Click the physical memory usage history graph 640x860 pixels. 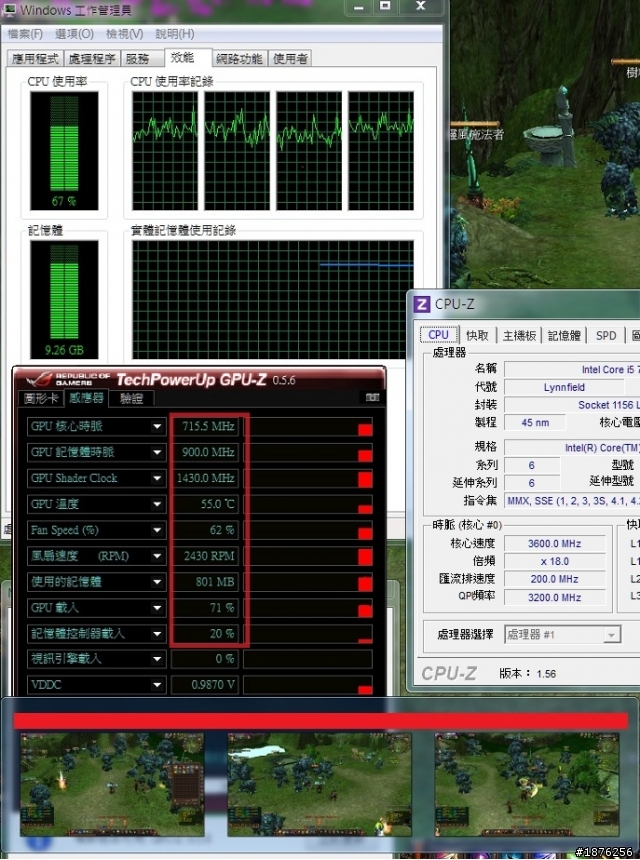tap(273, 299)
